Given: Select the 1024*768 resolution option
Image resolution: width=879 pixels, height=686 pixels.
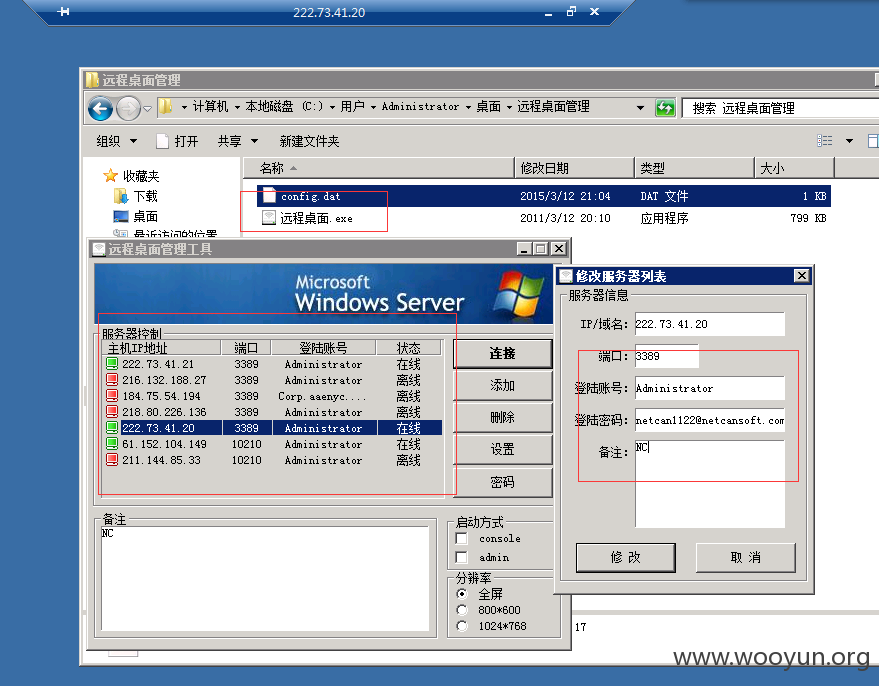Looking at the screenshot, I should click(462, 625).
